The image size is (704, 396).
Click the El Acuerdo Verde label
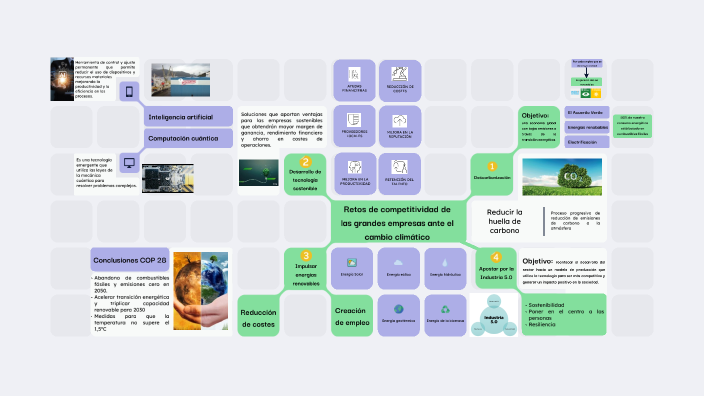[x=587, y=113]
